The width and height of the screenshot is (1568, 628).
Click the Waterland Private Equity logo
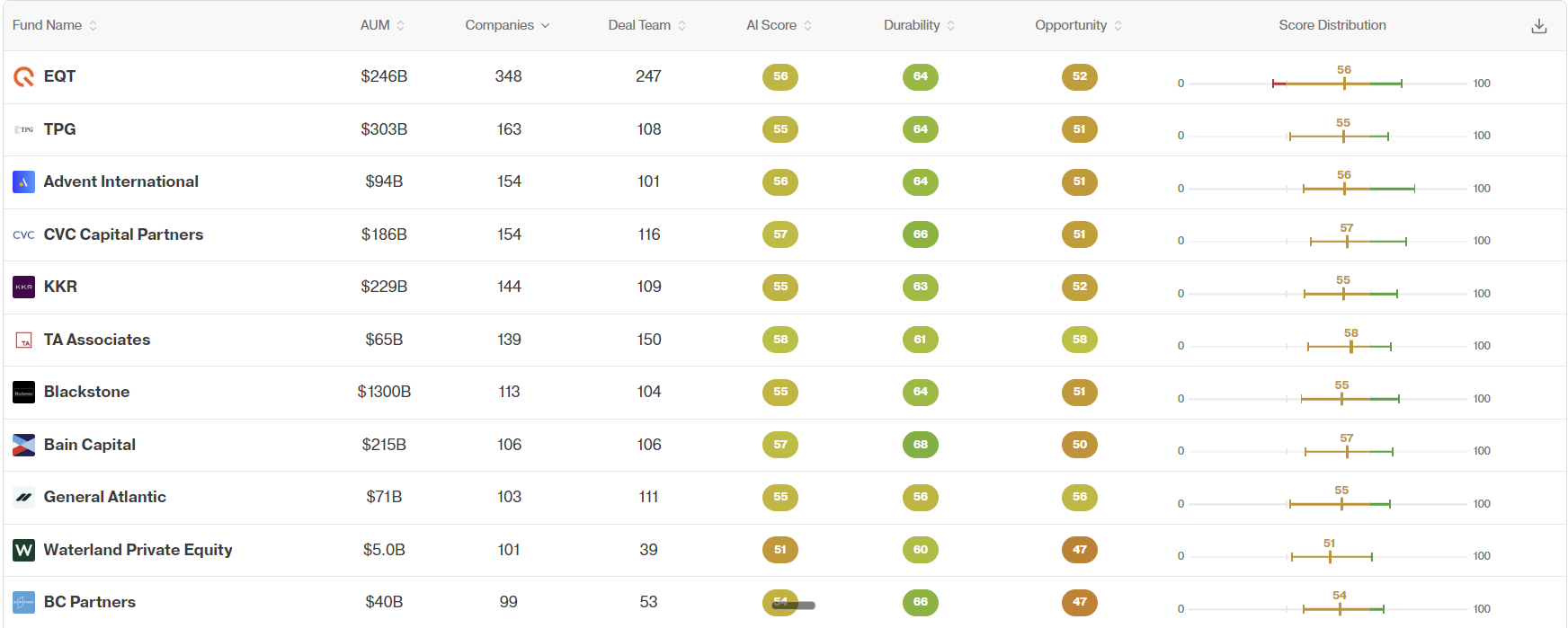[x=24, y=550]
